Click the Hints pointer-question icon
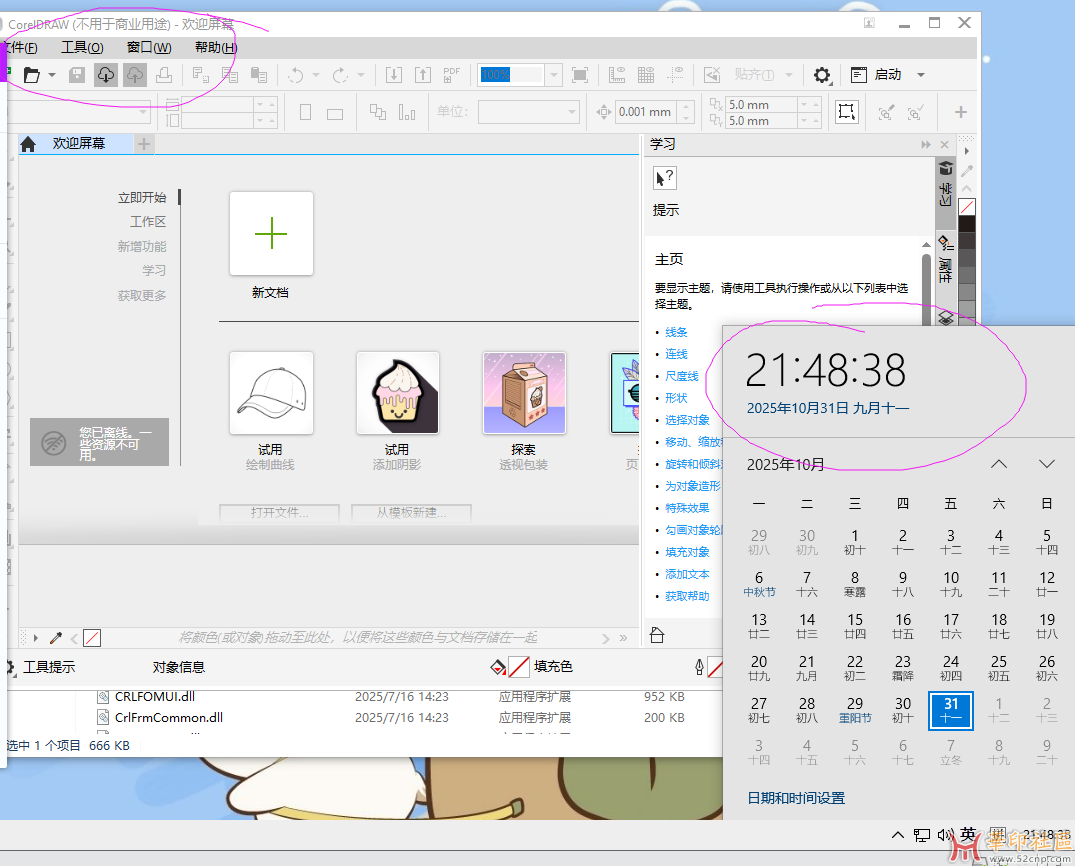The width and height of the screenshot is (1075, 866). coord(665,178)
